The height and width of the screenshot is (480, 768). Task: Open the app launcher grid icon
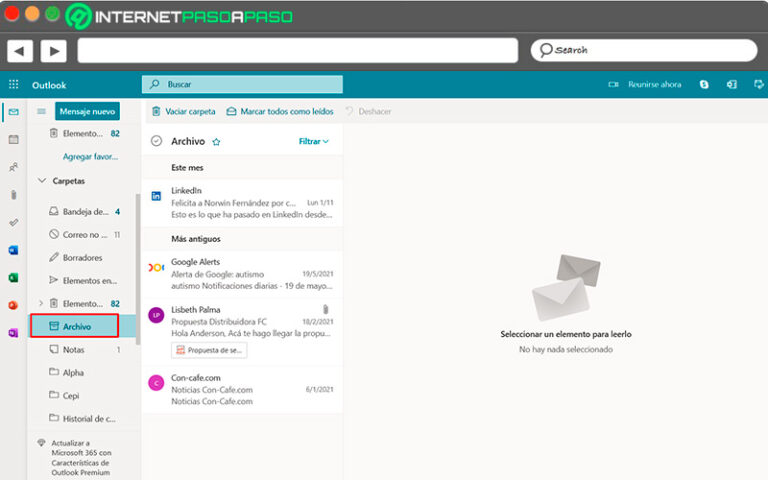[14, 85]
